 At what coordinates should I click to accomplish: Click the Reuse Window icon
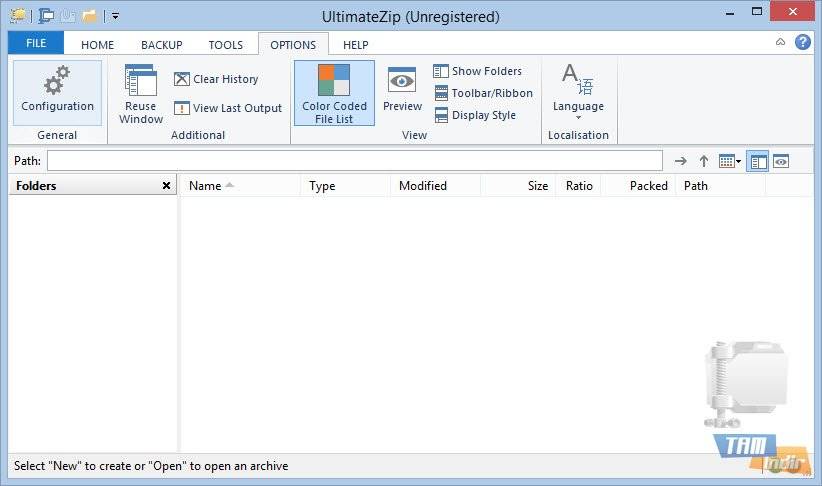(x=141, y=94)
